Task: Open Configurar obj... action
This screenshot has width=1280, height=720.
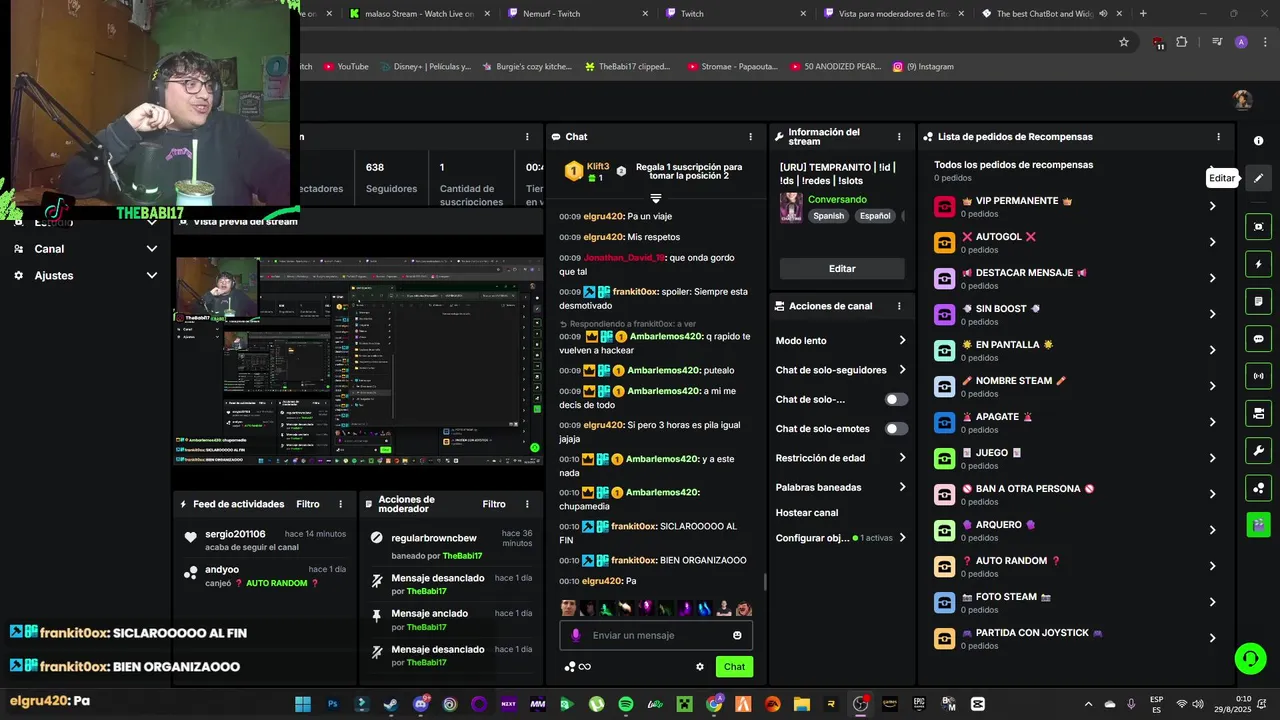Action: pos(841,538)
